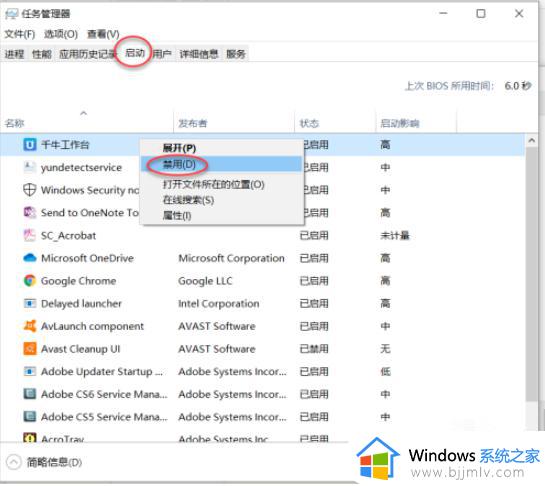Select the Microsoft OneDrive row name
This screenshot has height=486, width=545.
pyautogui.click(x=87, y=258)
